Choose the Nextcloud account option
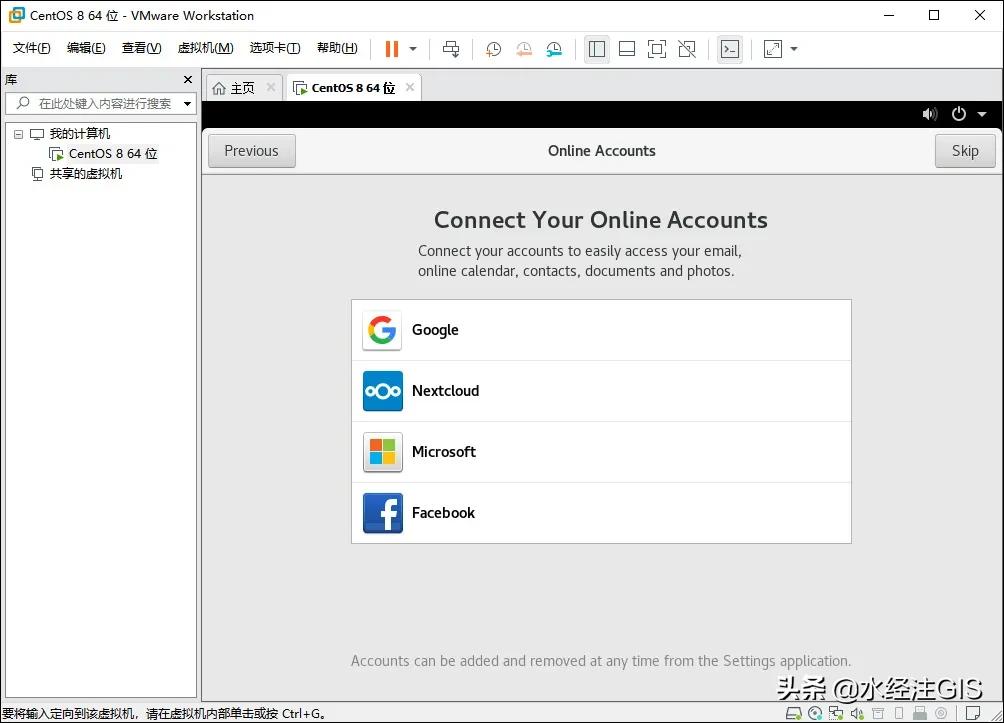 pyautogui.click(x=601, y=391)
